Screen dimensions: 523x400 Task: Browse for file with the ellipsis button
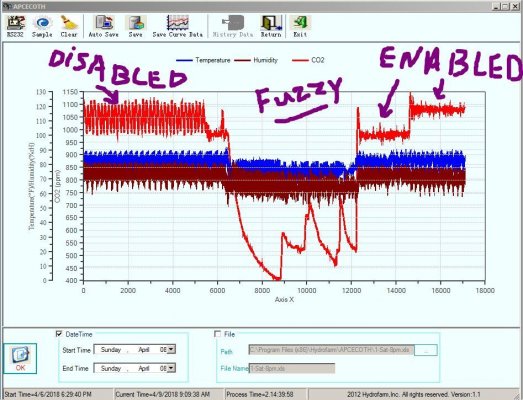click(426, 350)
